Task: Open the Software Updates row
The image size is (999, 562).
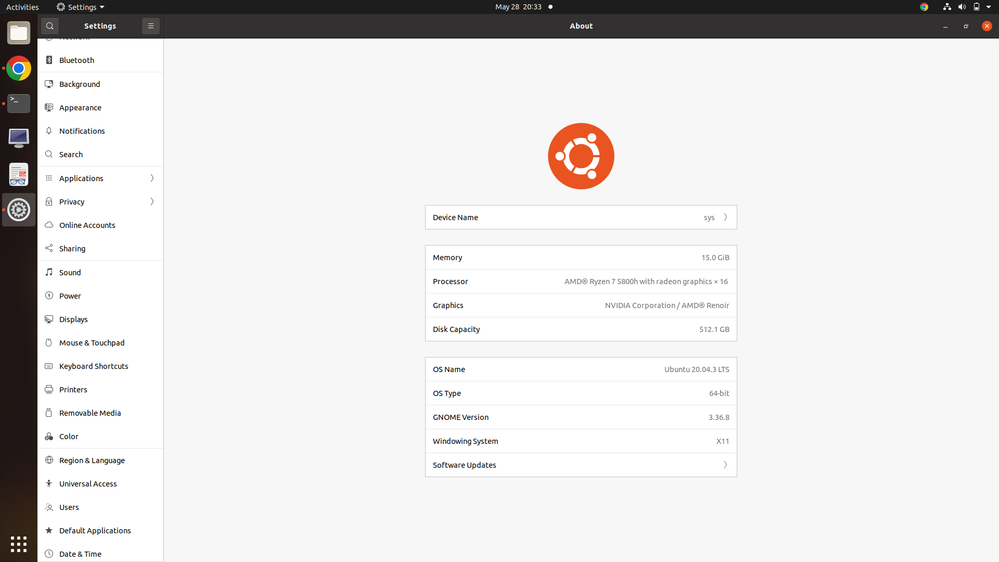Action: 580,465
